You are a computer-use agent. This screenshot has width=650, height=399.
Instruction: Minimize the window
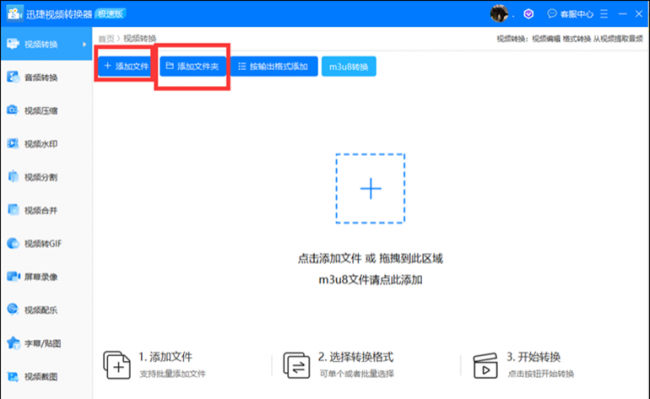click(622, 14)
